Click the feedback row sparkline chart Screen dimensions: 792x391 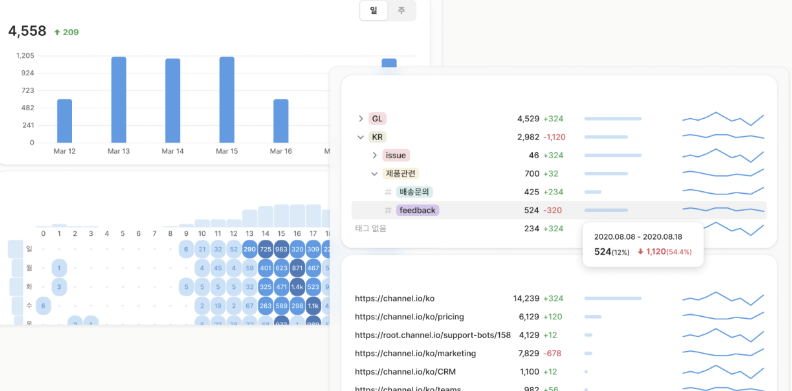click(723, 210)
